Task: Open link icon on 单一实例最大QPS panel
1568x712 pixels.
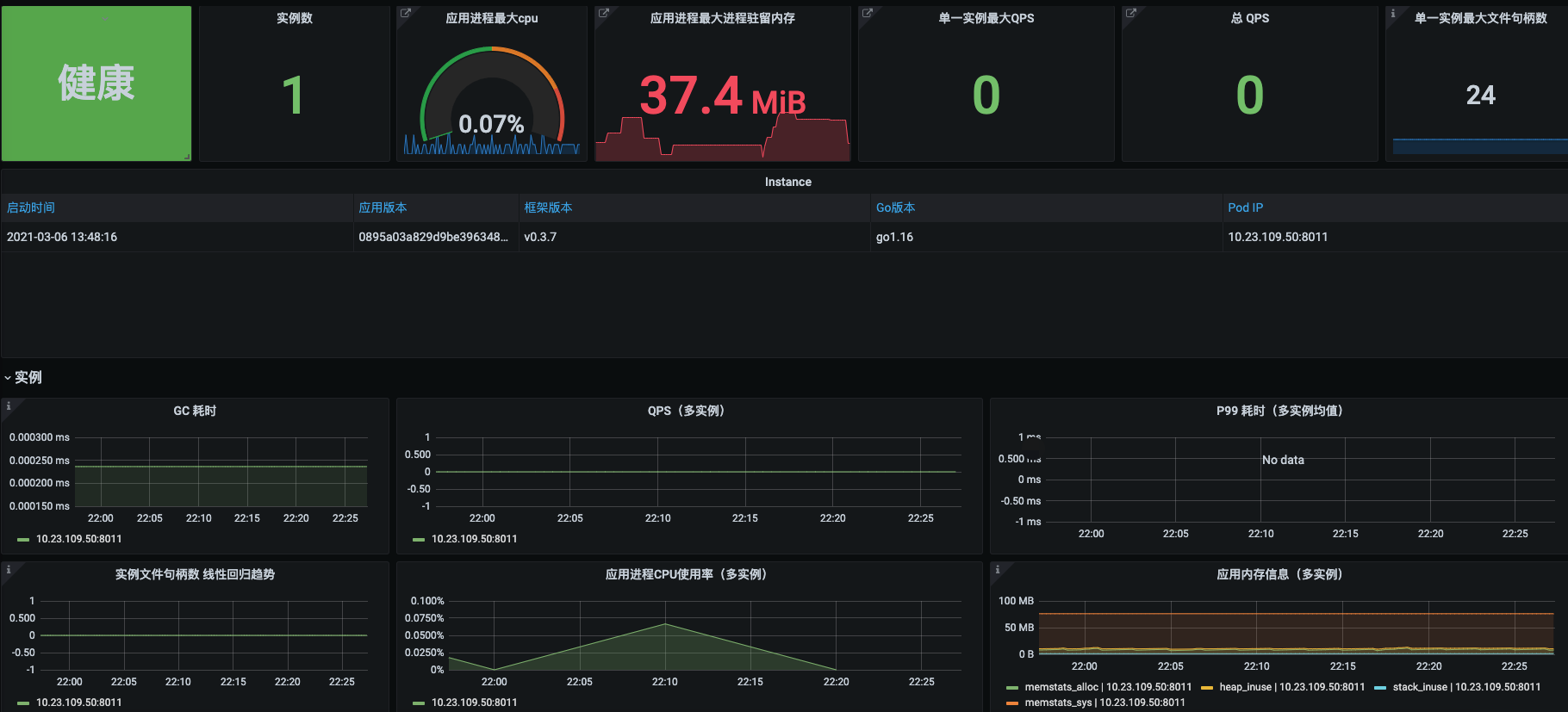Action: 868,13
